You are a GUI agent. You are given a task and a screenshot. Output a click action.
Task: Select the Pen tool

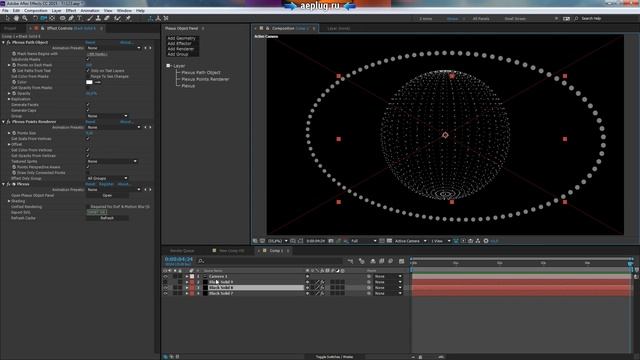point(71,18)
